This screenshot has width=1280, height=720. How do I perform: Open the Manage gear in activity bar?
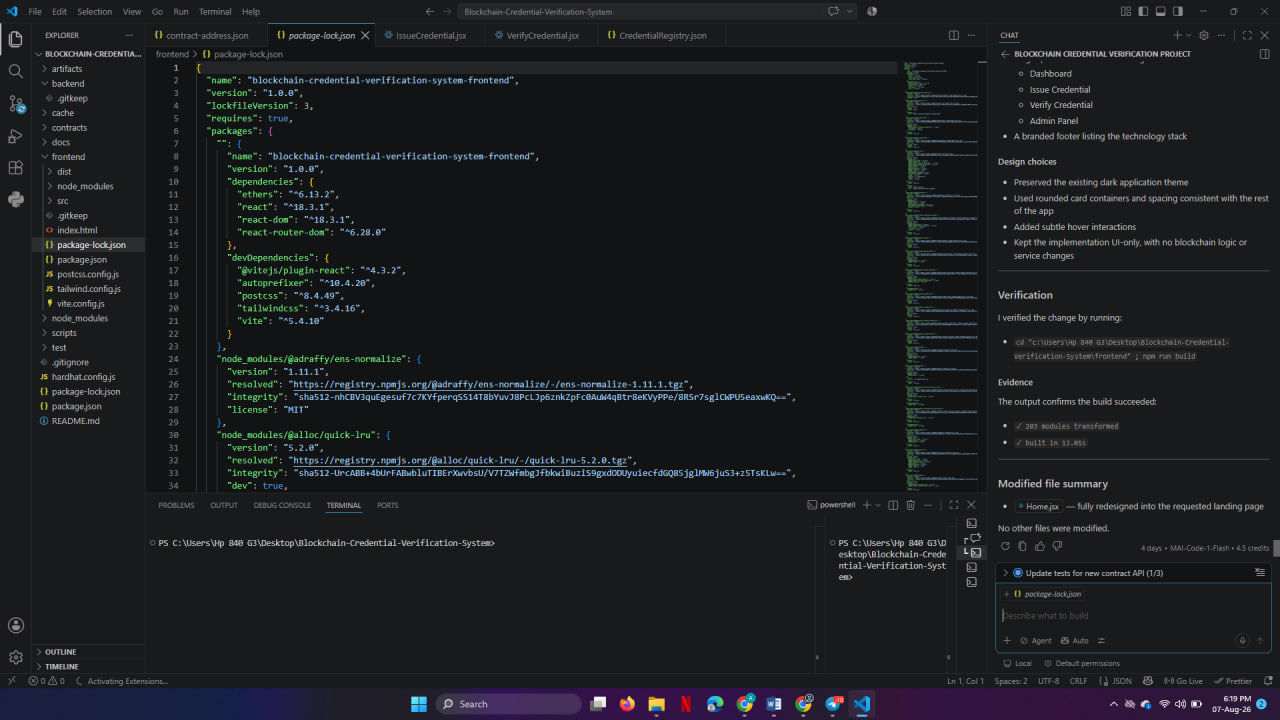click(x=15, y=657)
